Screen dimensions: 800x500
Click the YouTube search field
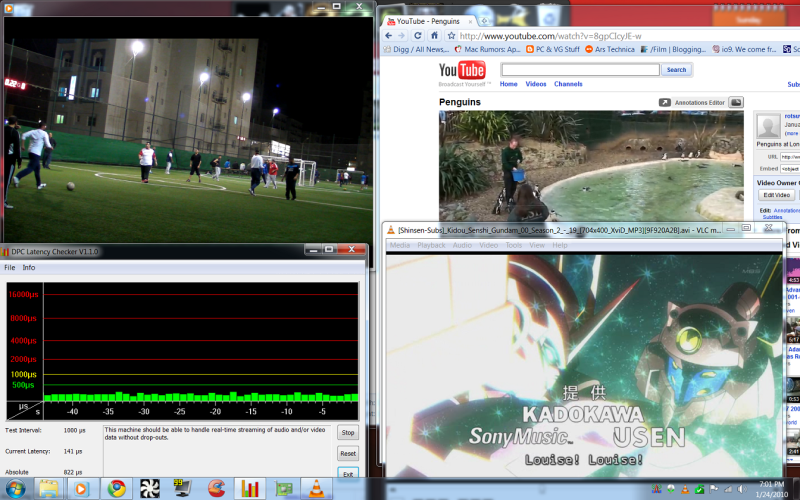580,70
